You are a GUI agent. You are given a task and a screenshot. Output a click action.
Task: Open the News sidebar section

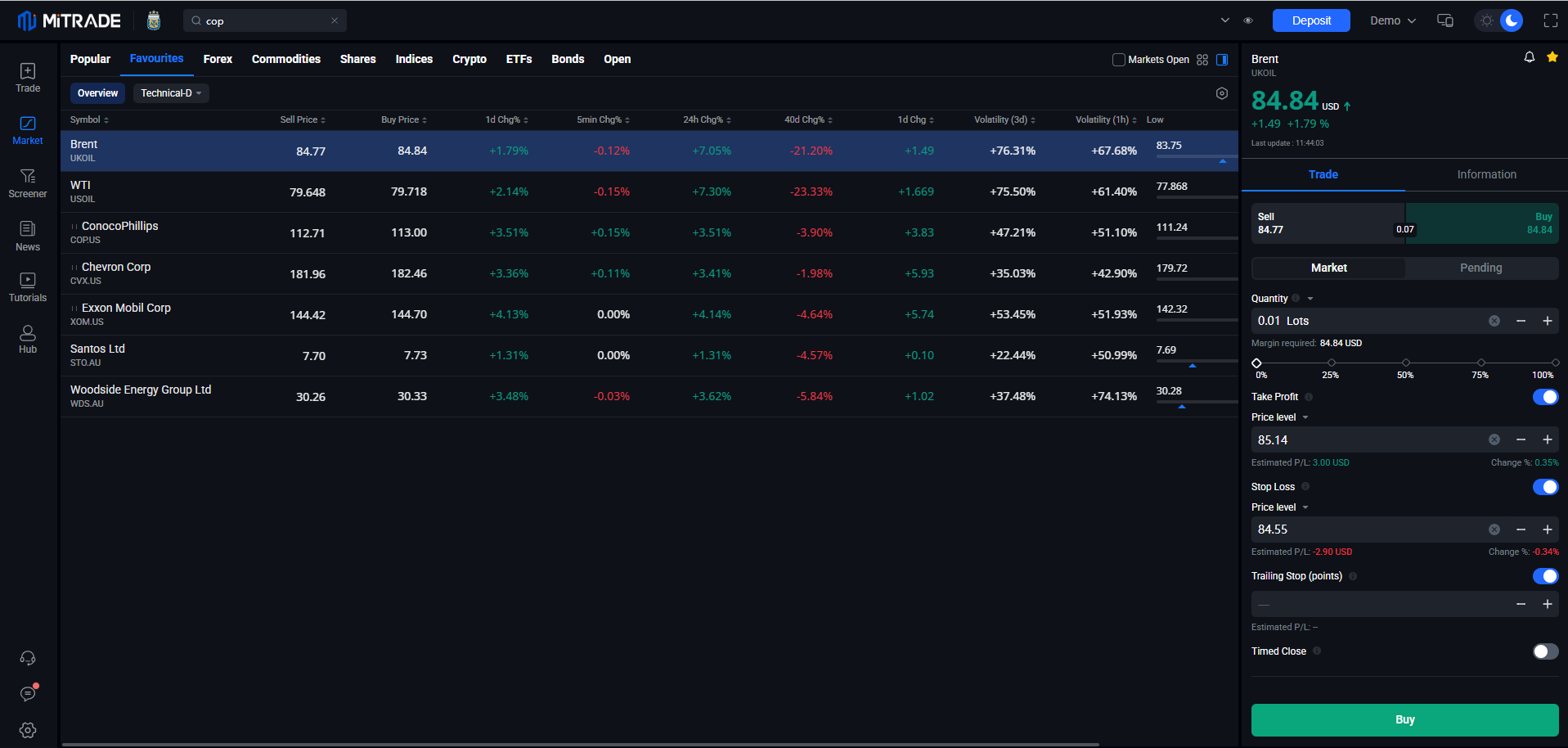(x=28, y=237)
